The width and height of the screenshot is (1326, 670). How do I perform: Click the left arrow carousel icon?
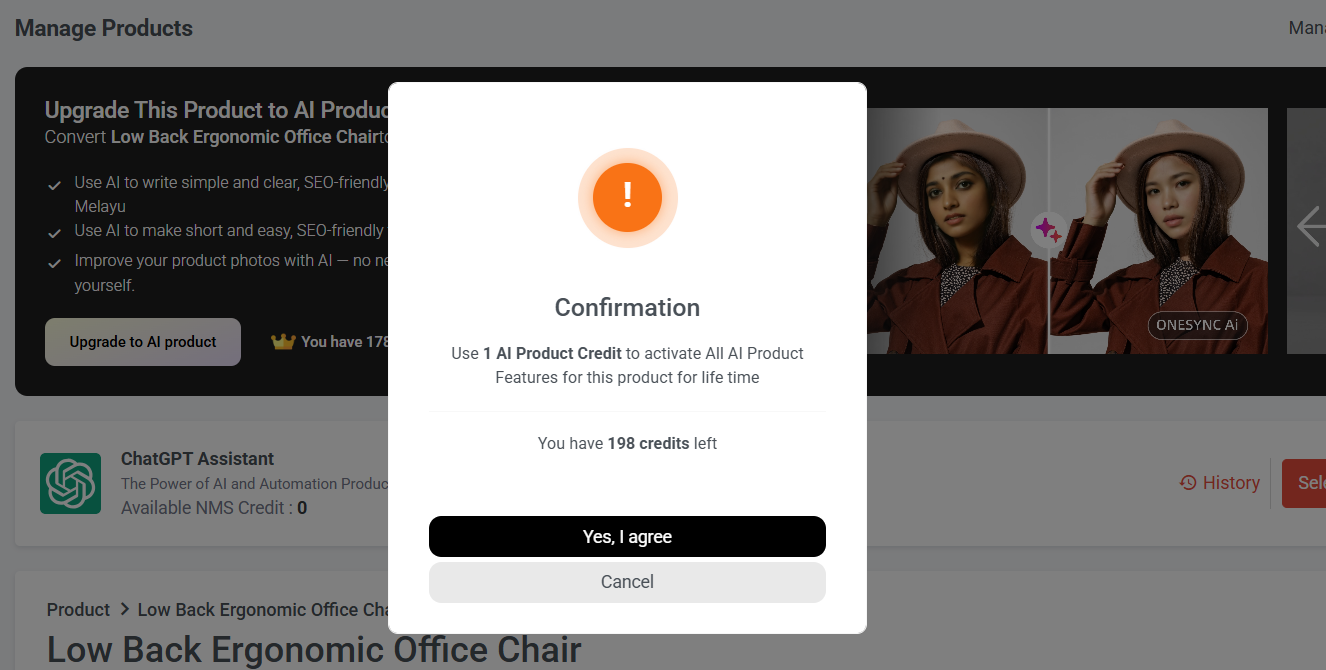coord(1310,226)
